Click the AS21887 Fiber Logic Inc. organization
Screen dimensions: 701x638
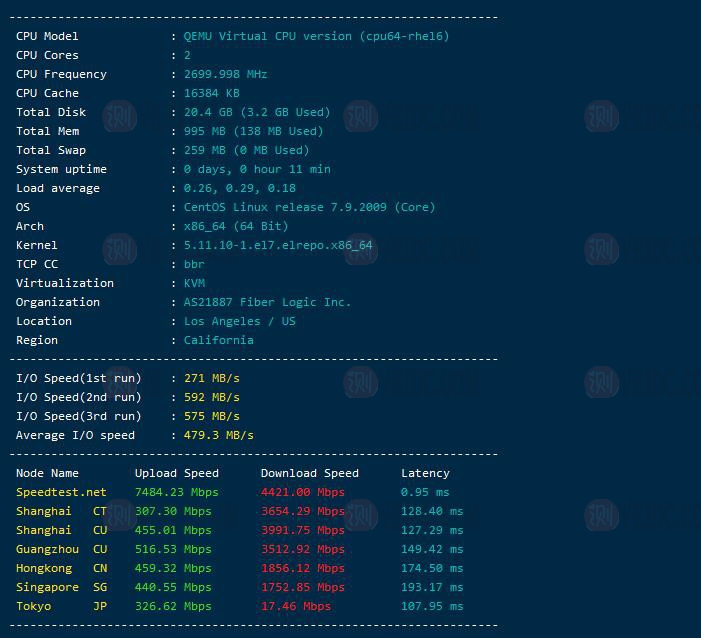267,302
